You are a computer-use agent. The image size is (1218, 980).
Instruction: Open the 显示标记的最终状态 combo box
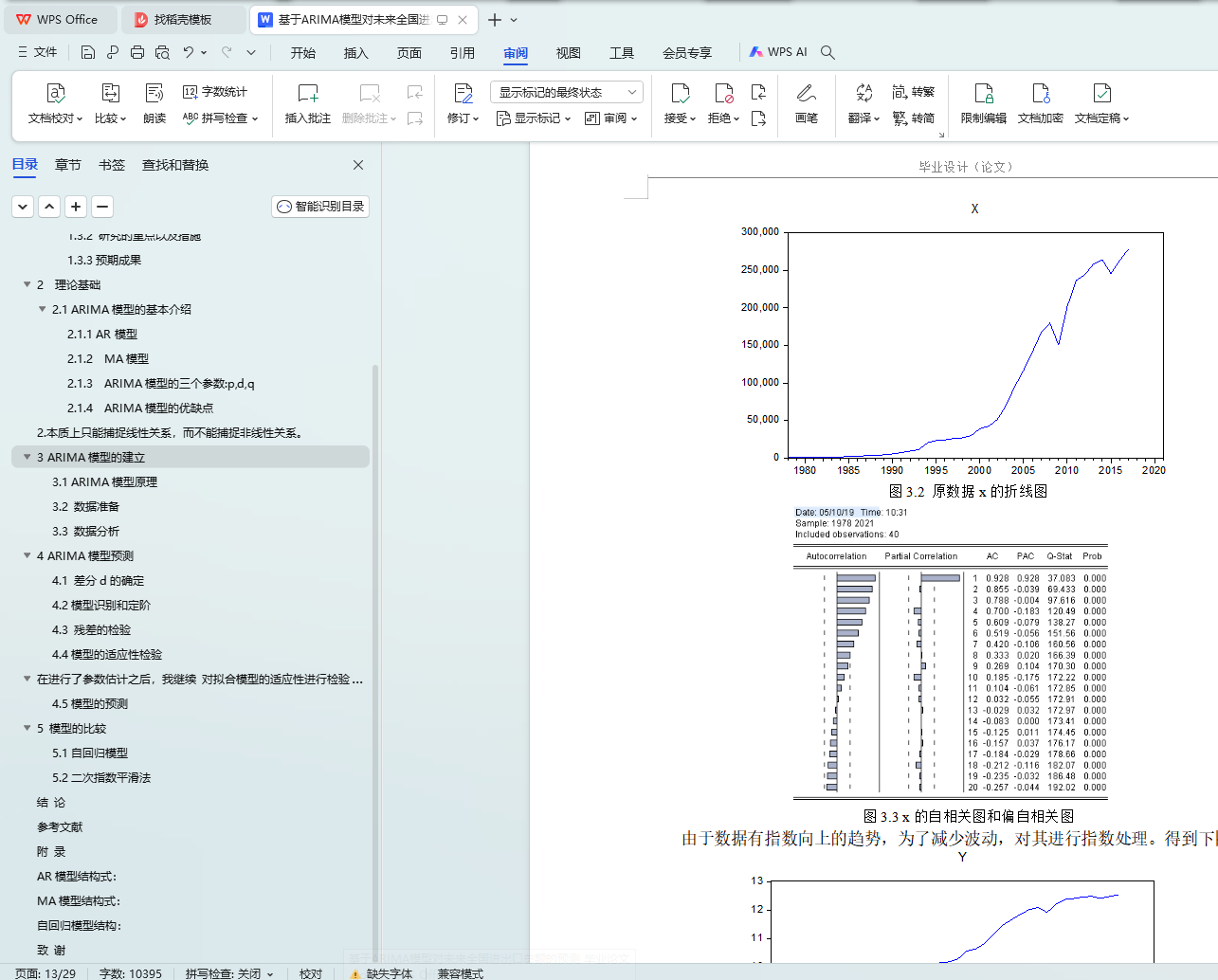(x=567, y=92)
